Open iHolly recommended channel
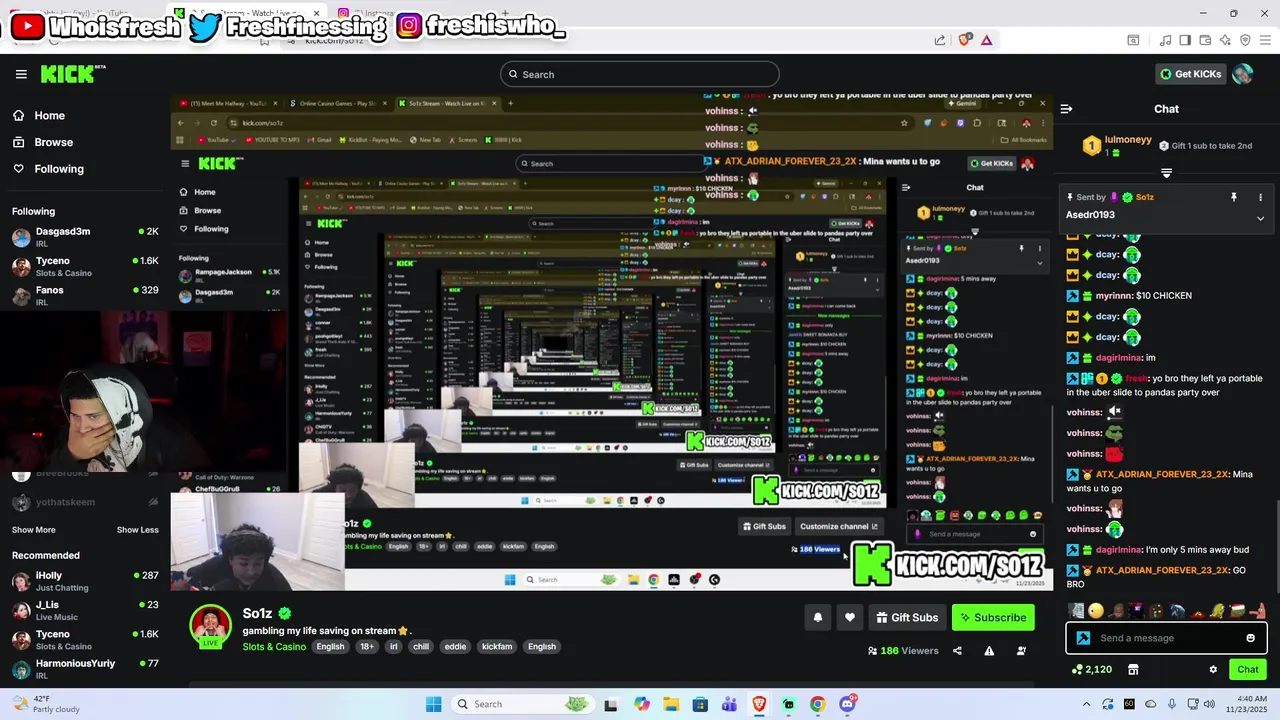 (85, 581)
